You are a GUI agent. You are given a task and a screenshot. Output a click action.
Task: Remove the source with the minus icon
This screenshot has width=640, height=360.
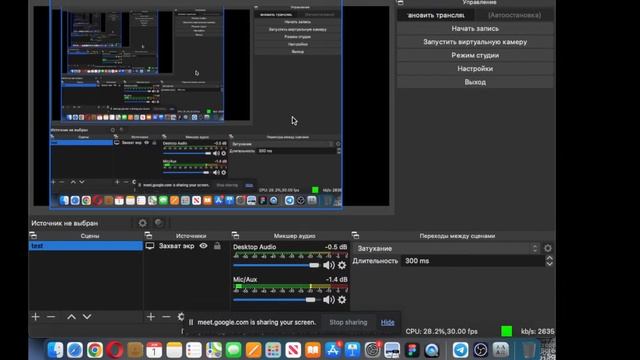pyautogui.click(x=166, y=317)
